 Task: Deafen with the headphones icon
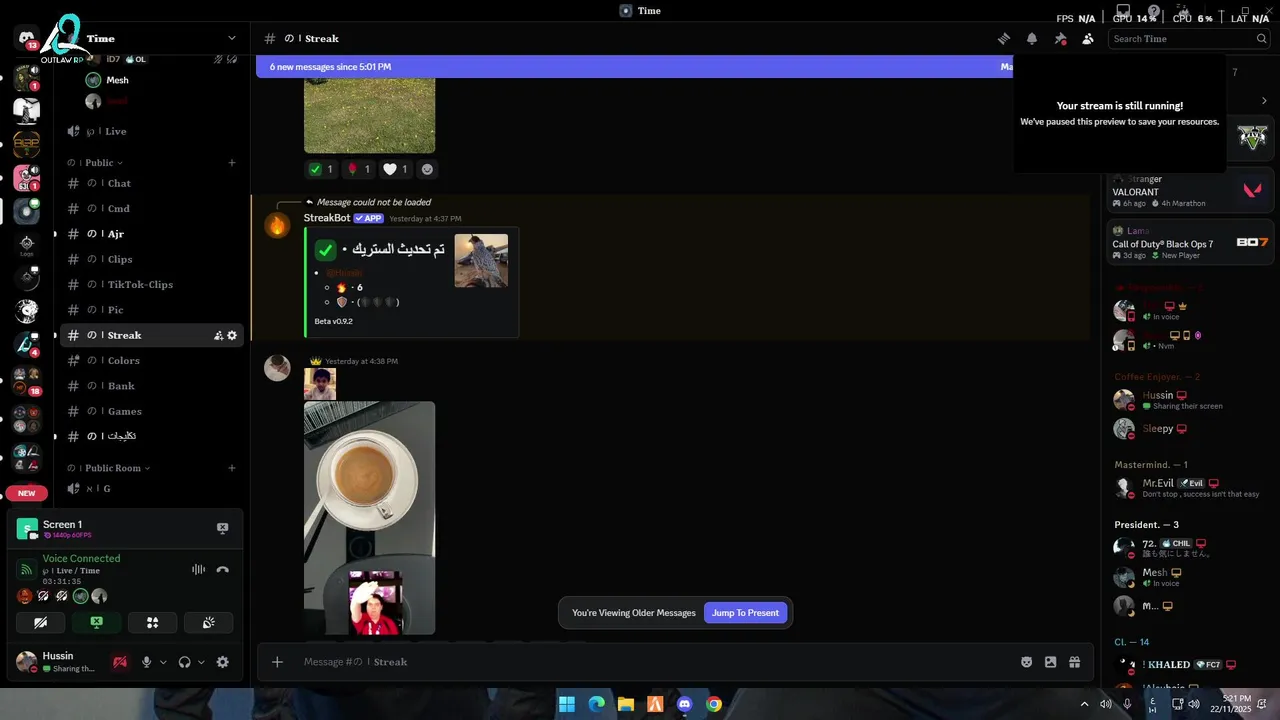[184, 662]
